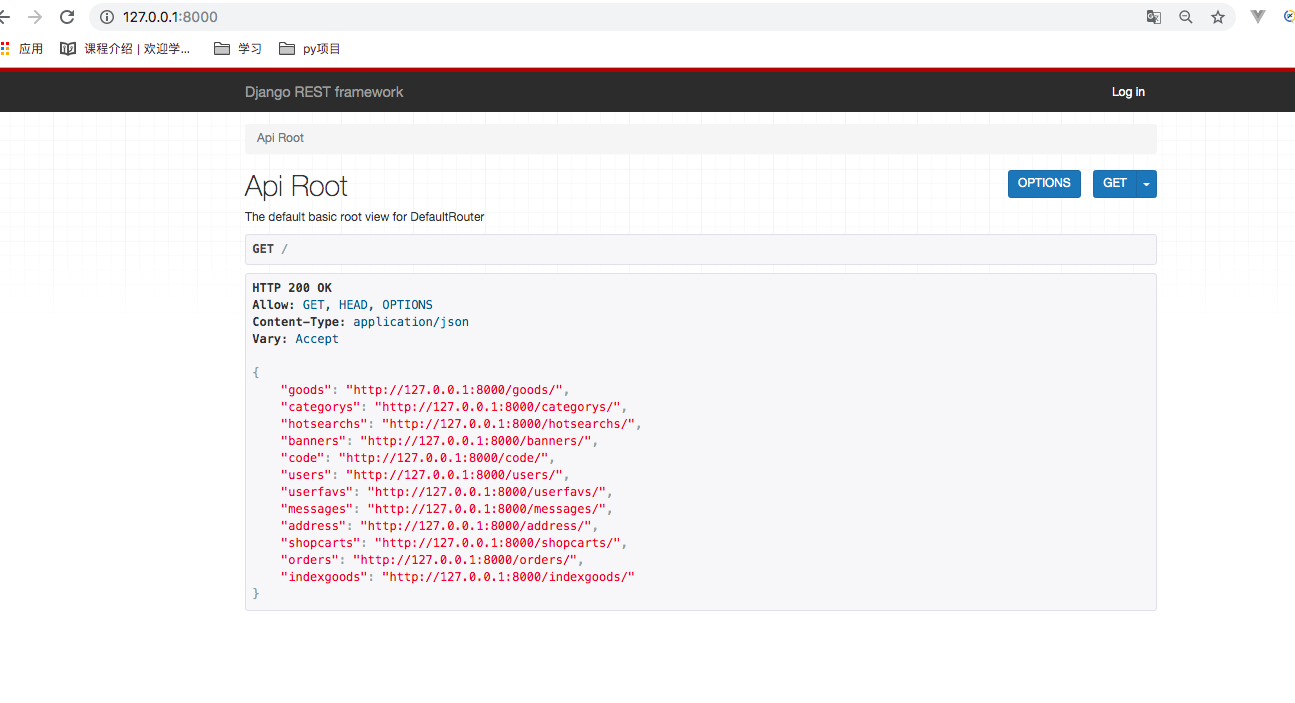This screenshot has height=703, width=1295.
Task: Open the code endpoint URL
Action: point(443,458)
